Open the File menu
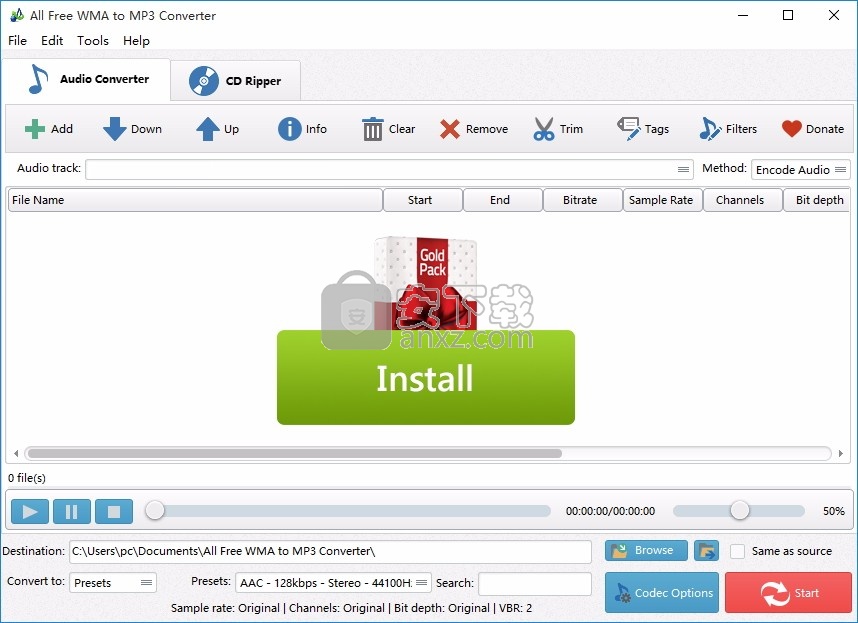 (18, 40)
